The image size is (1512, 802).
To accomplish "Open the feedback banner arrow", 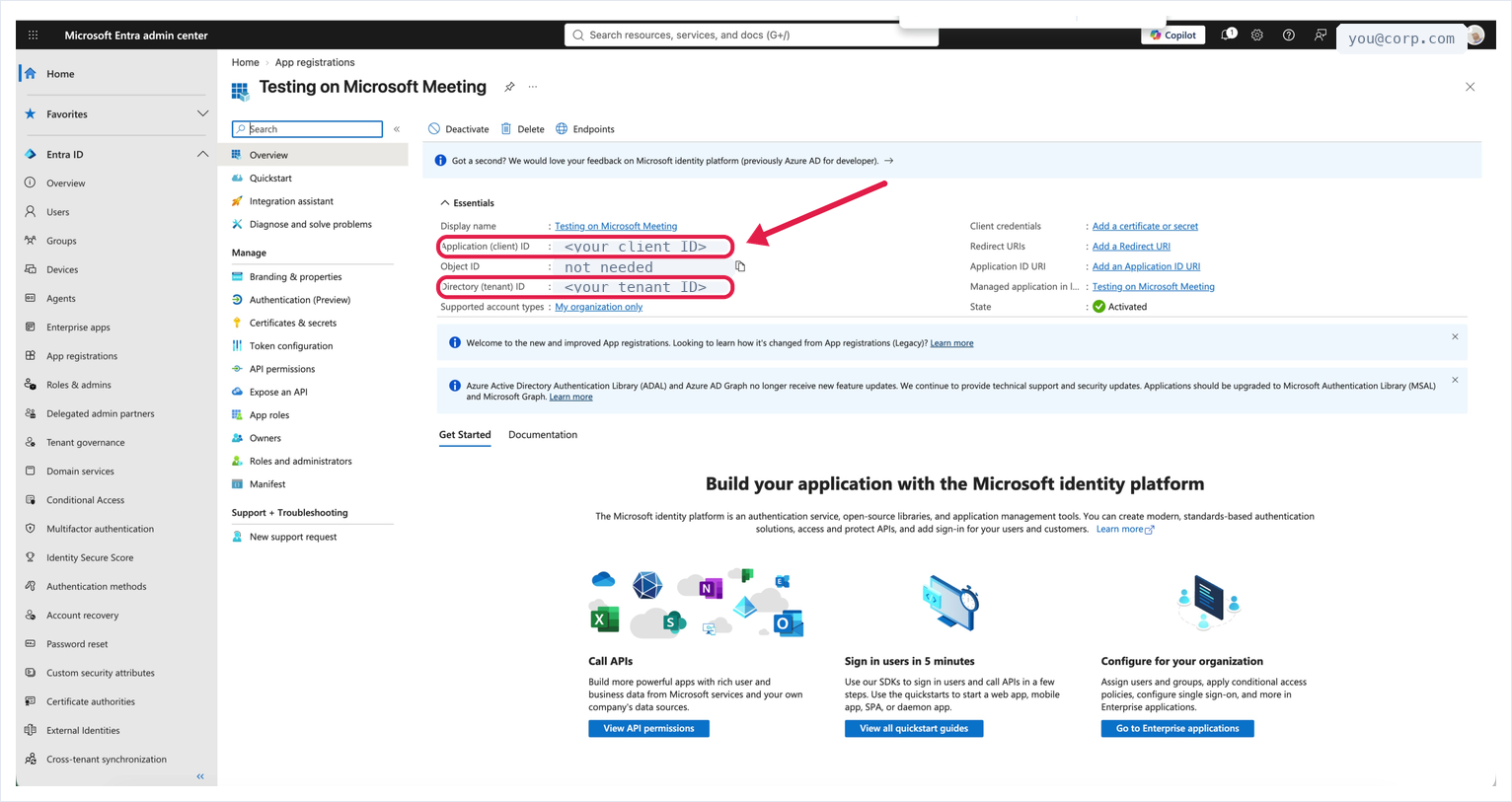I will 889,161.
